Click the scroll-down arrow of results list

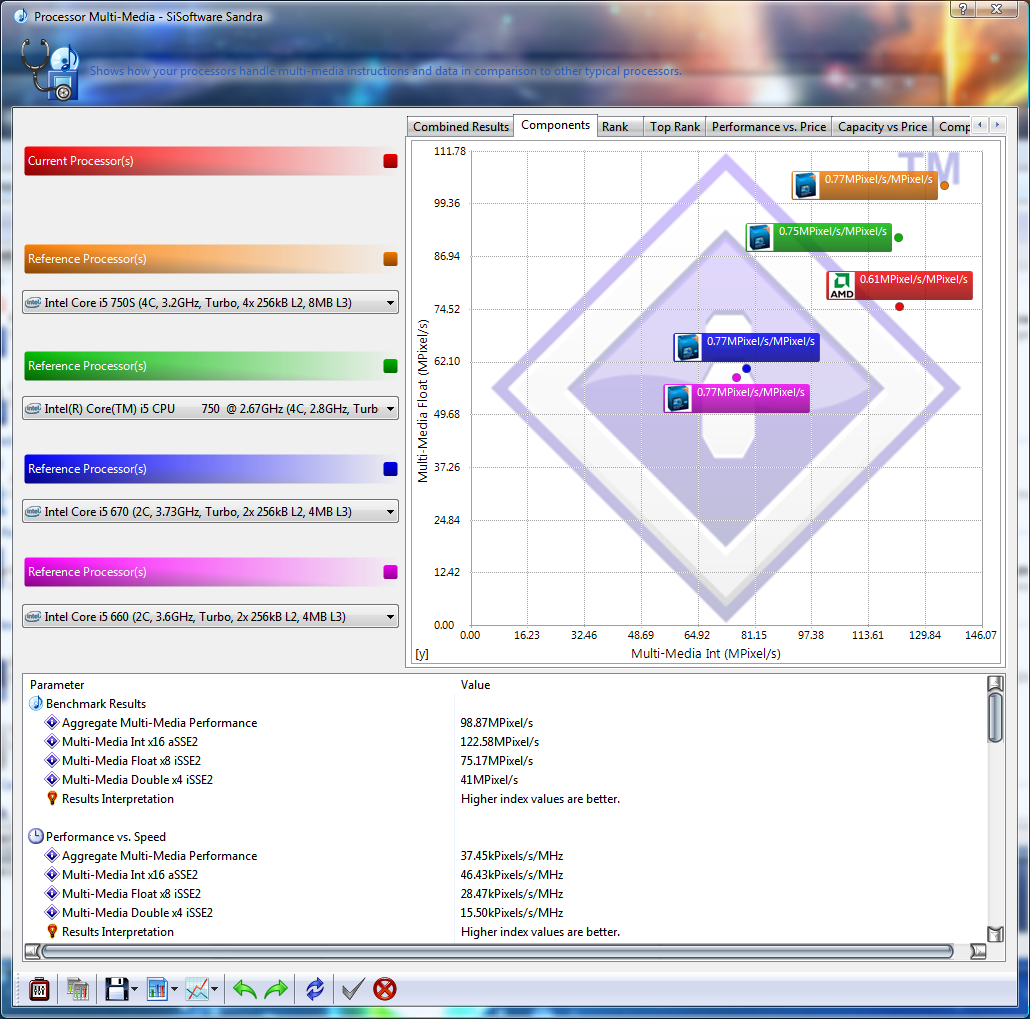click(x=995, y=934)
